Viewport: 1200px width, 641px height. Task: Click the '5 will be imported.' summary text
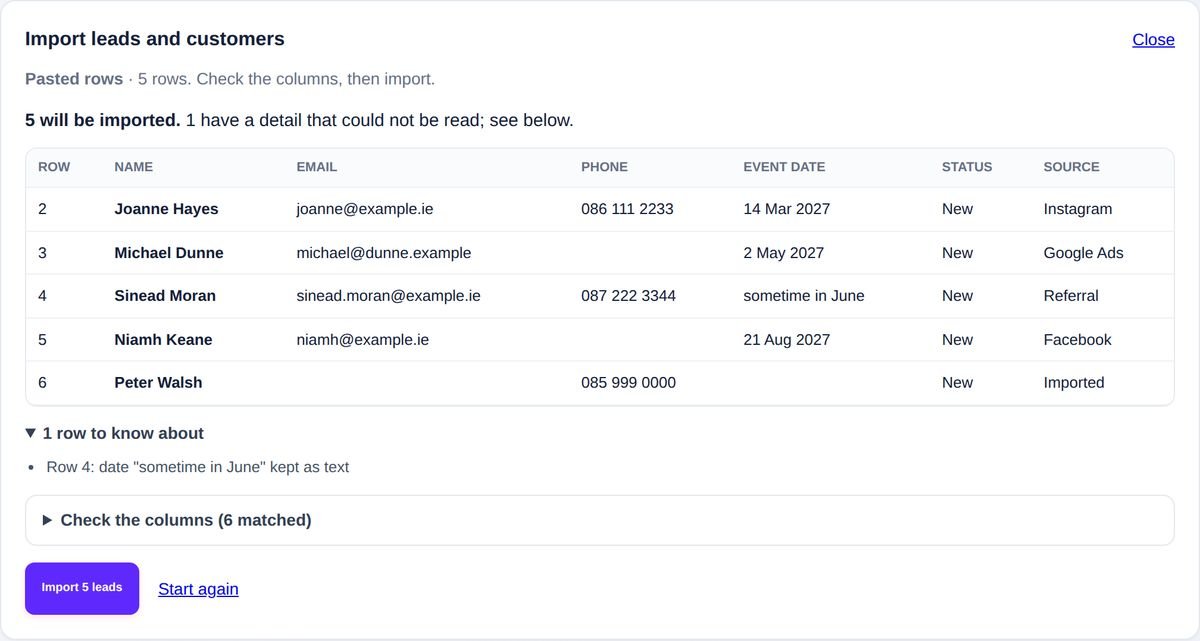coord(103,121)
